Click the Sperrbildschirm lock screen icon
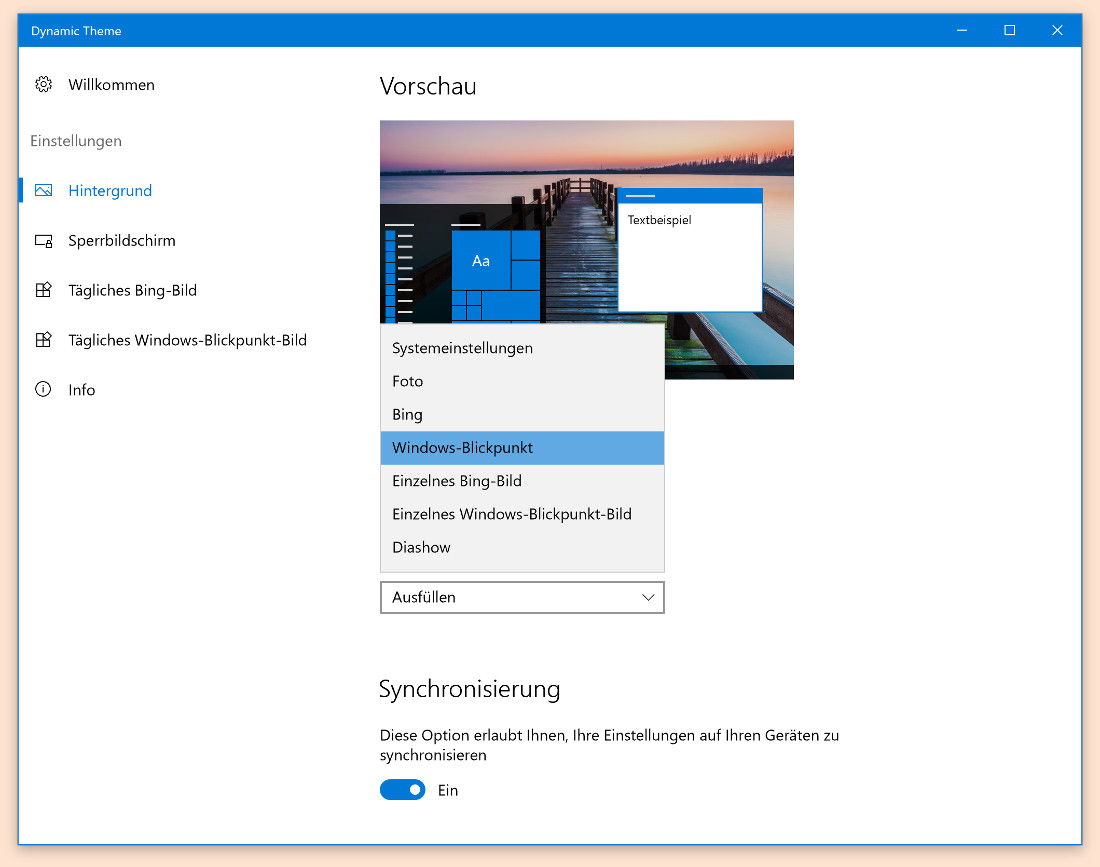Screen dimensions: 1100x867 click(43, 241)
